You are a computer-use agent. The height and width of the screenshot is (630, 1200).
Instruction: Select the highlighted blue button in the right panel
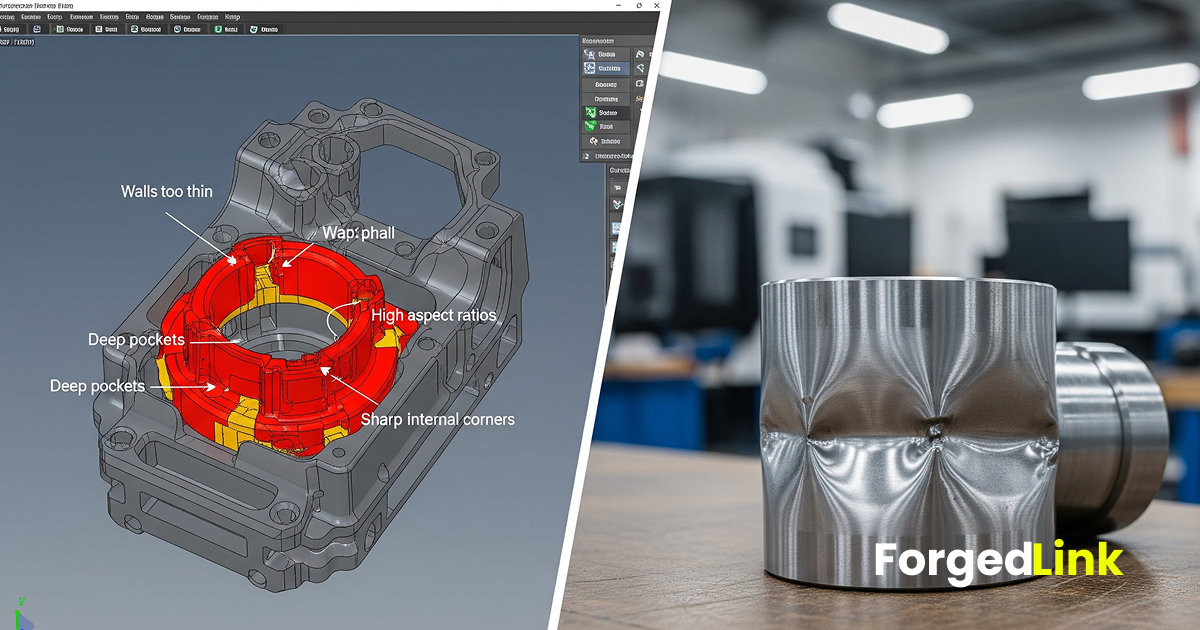coord(606,69)
